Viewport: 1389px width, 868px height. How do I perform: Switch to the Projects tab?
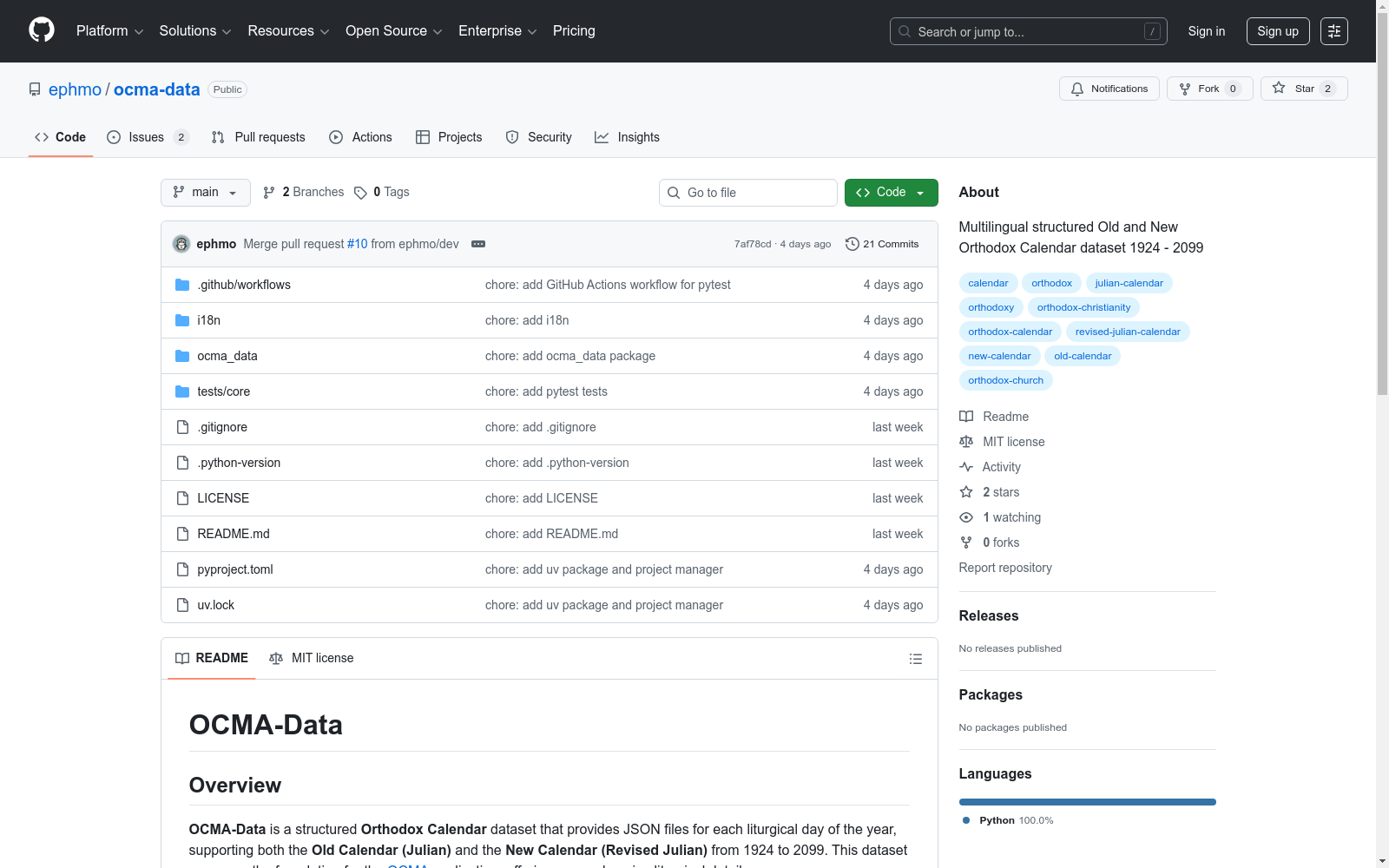pos(449,137)
